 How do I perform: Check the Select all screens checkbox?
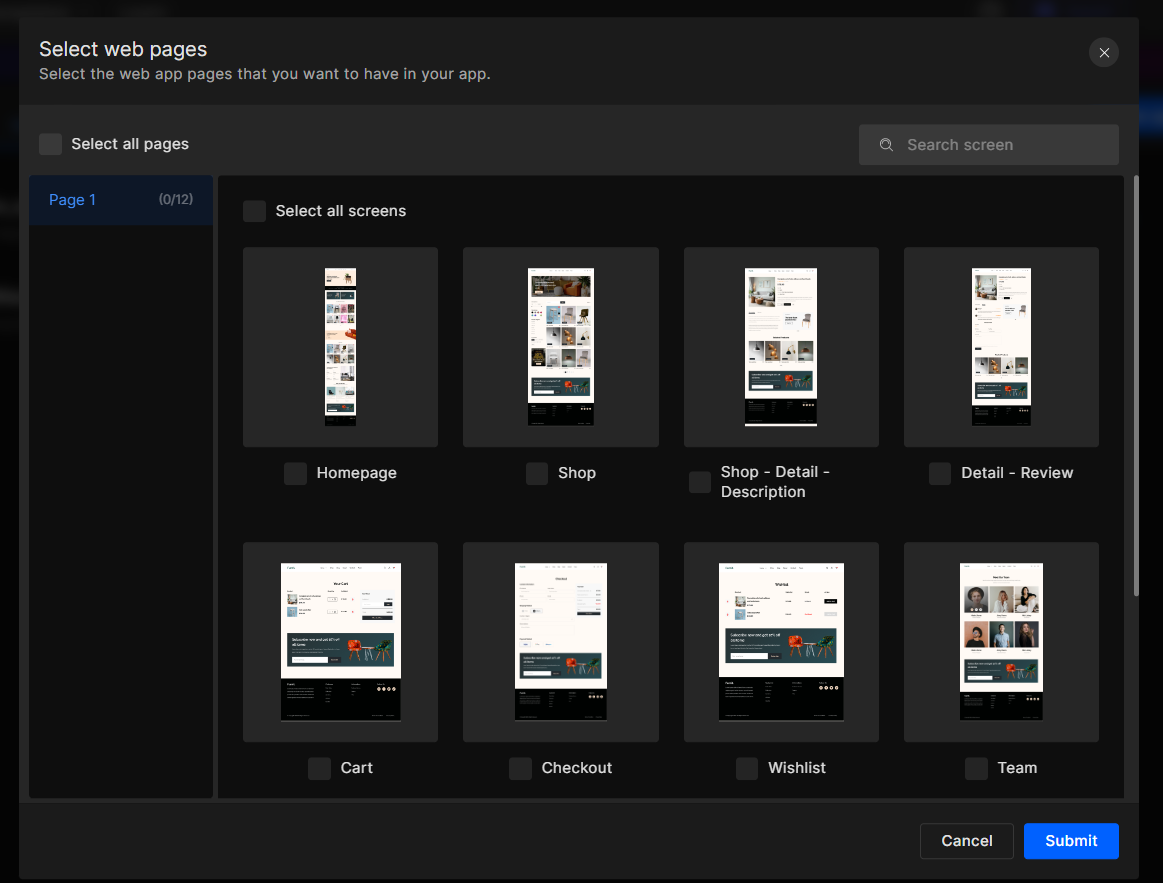254,211
